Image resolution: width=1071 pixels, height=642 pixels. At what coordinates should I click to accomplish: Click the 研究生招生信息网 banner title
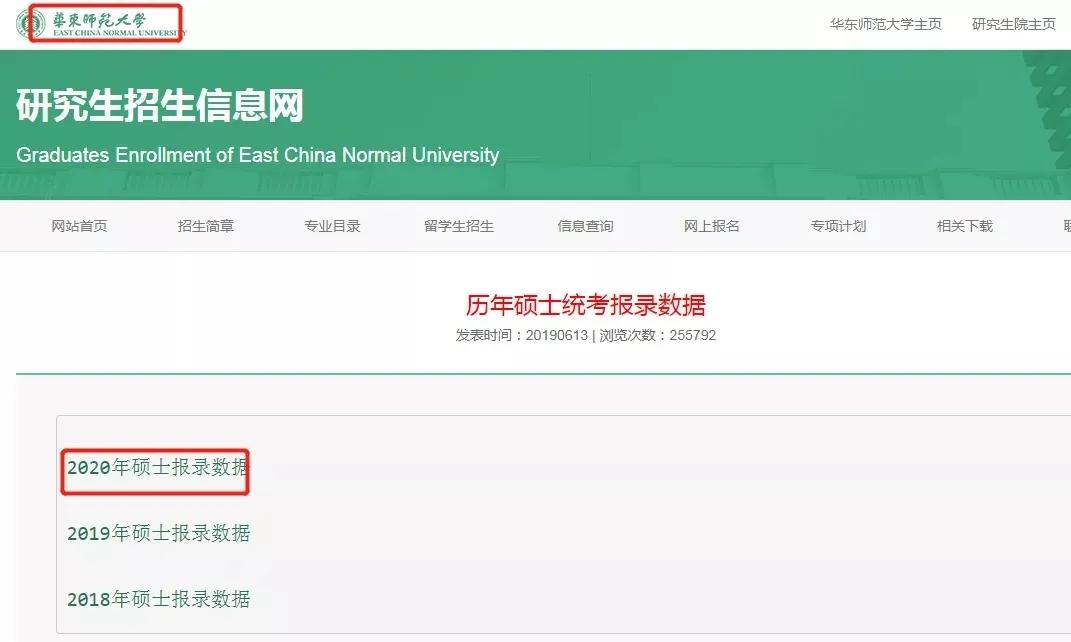coord(160,106)
